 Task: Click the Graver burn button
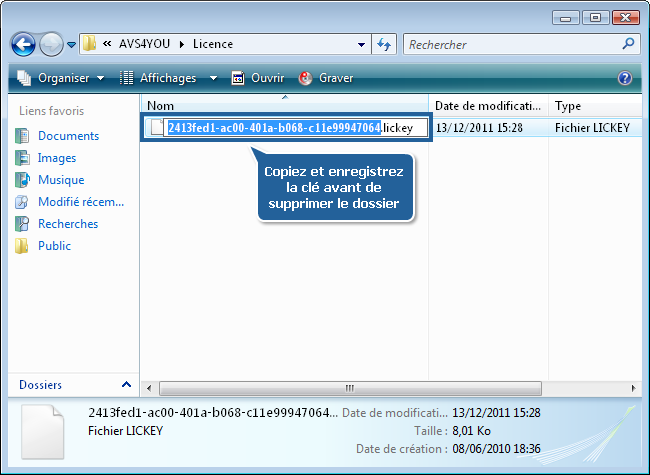click(326, 78)
